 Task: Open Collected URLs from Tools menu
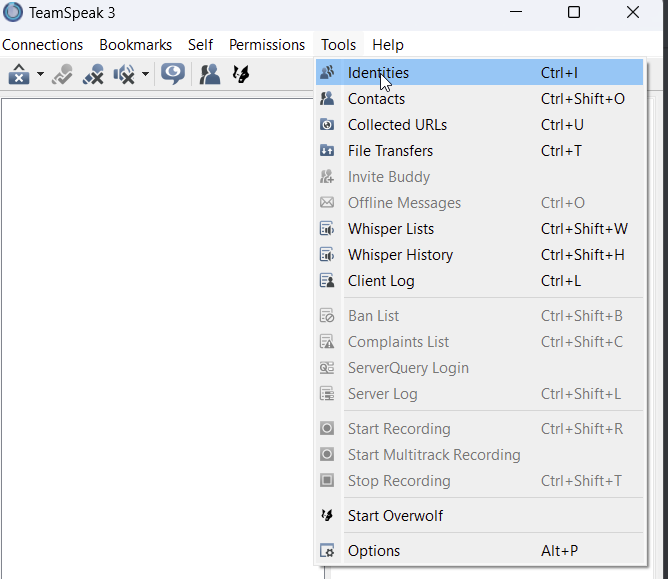[397, 125]
